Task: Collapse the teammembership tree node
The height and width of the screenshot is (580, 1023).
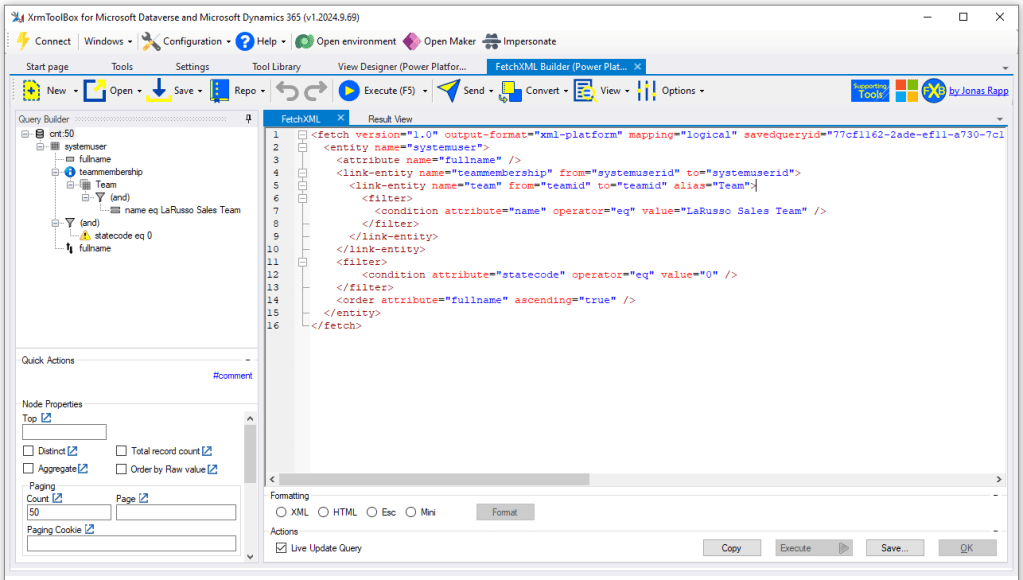Action: (x=43, y=172)
